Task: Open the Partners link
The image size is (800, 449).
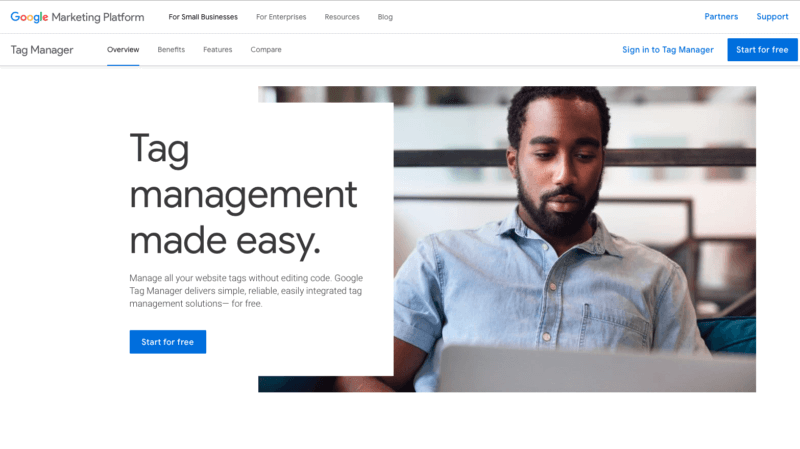Action: [x=721, y=16]
